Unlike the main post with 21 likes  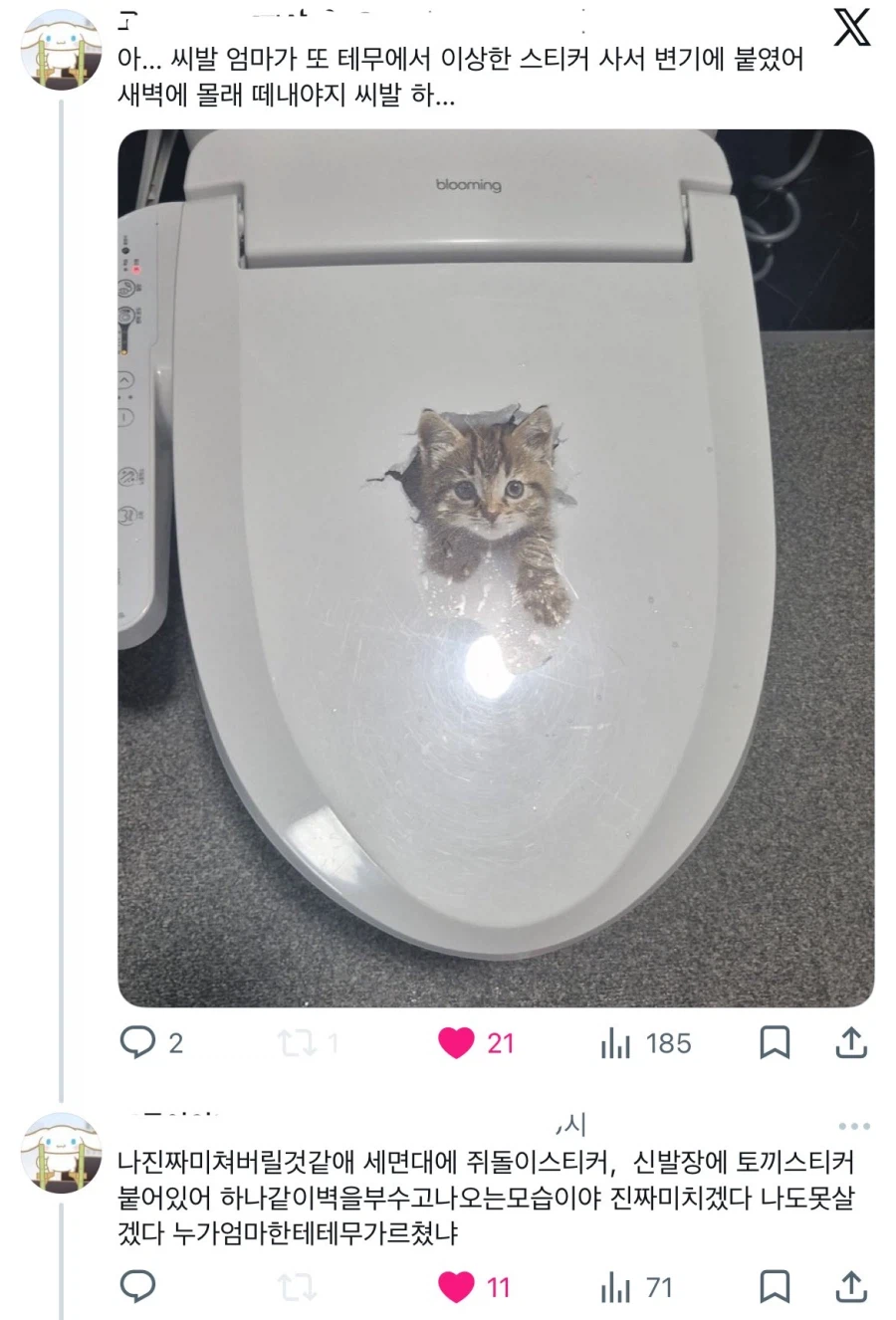pos(457,1043)
